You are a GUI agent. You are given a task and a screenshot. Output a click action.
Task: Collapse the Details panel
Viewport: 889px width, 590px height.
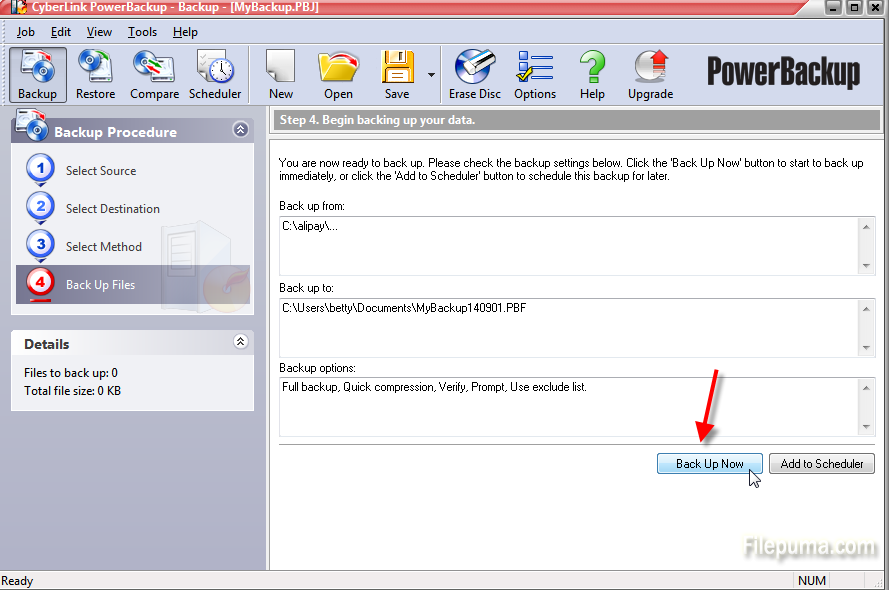pos(240,342)
